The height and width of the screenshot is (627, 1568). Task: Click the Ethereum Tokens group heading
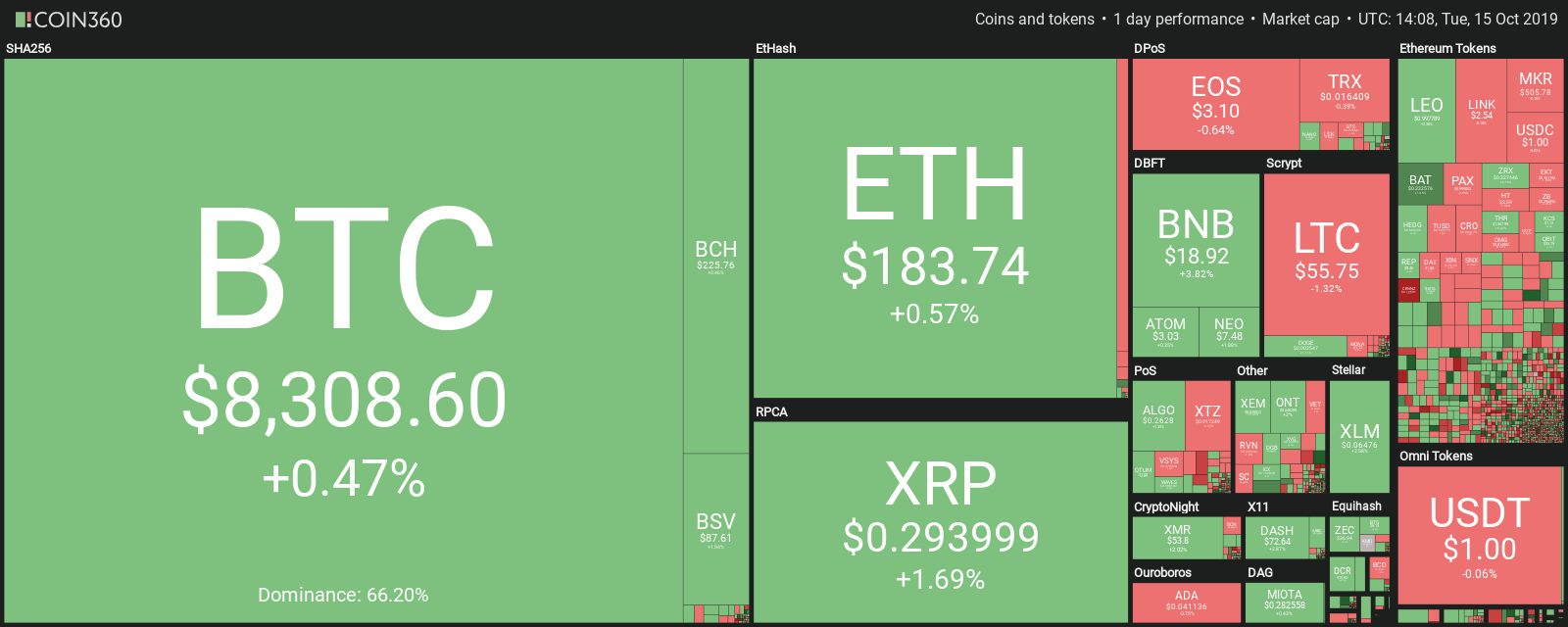click(x=1447, y=48)
